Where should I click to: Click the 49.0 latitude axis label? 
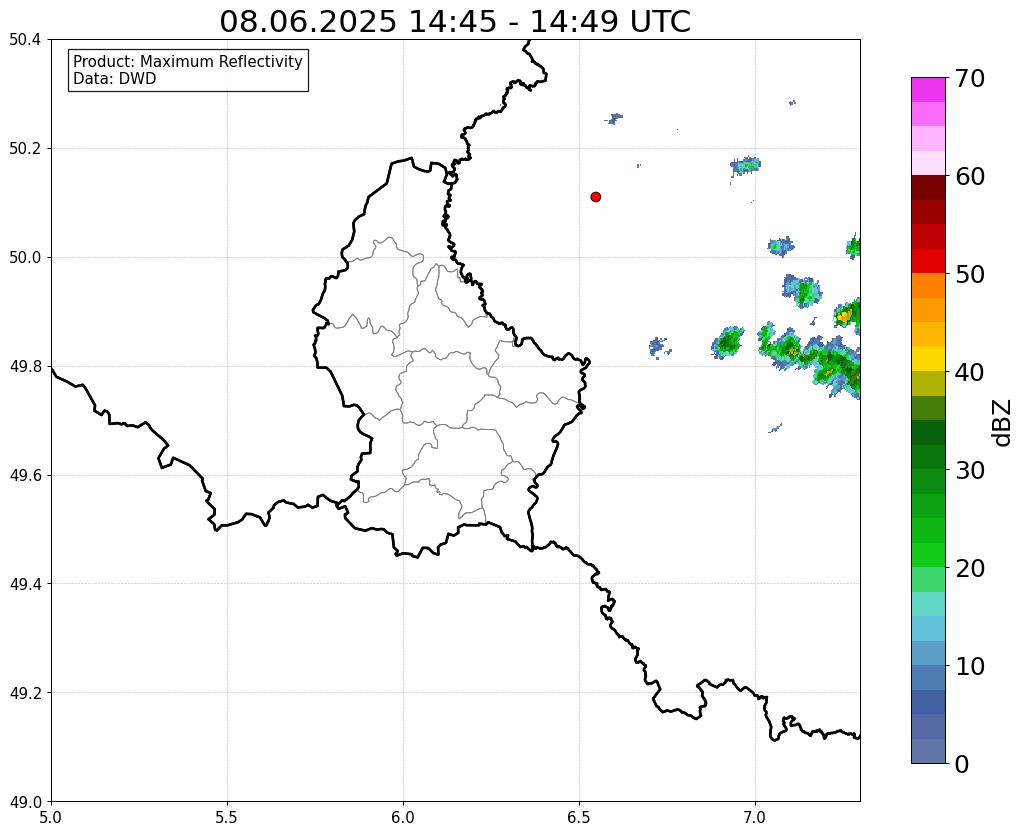coord(25,801)
